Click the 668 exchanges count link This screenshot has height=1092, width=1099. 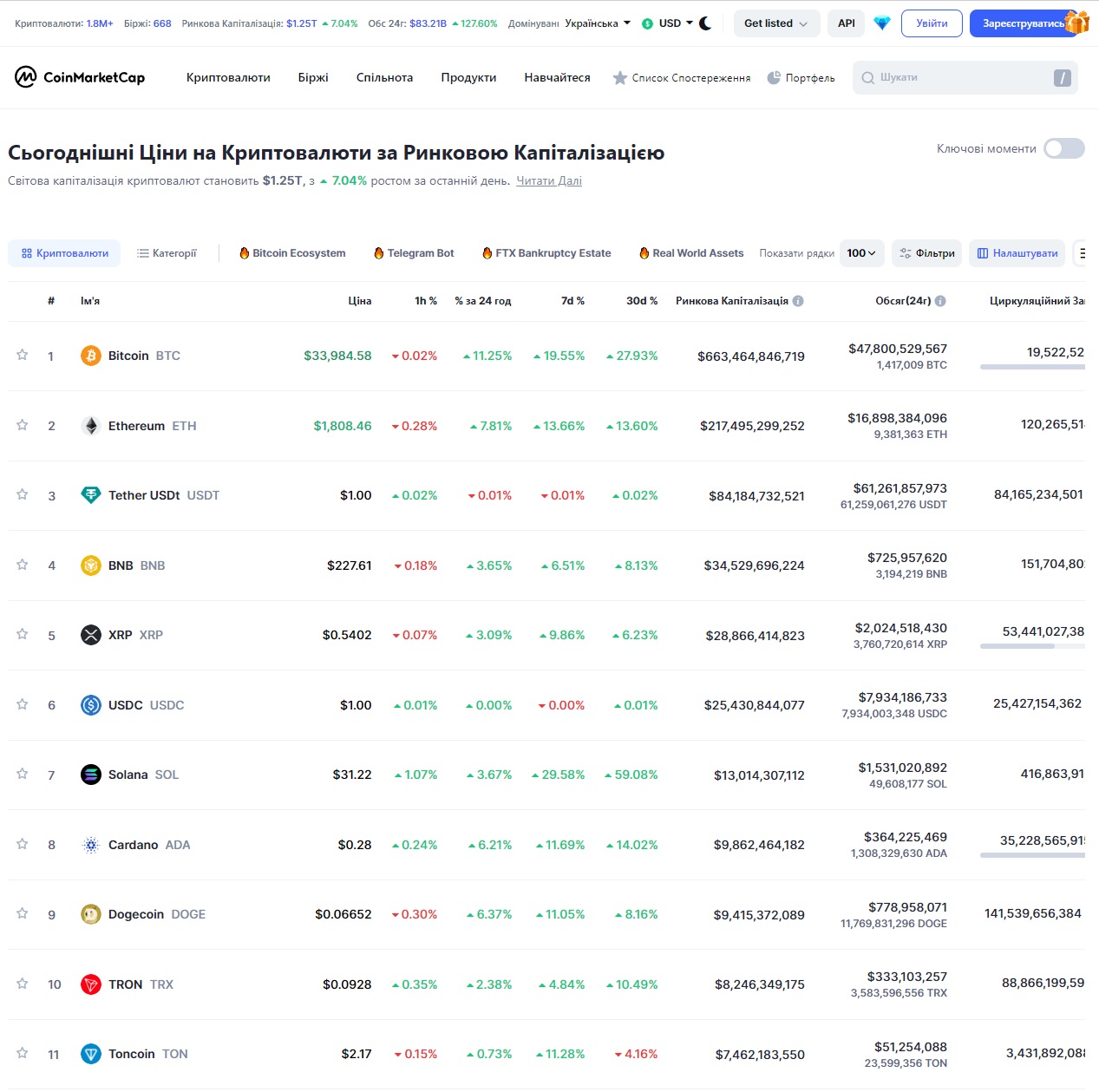pyautogui.click(x=162, y=23)
